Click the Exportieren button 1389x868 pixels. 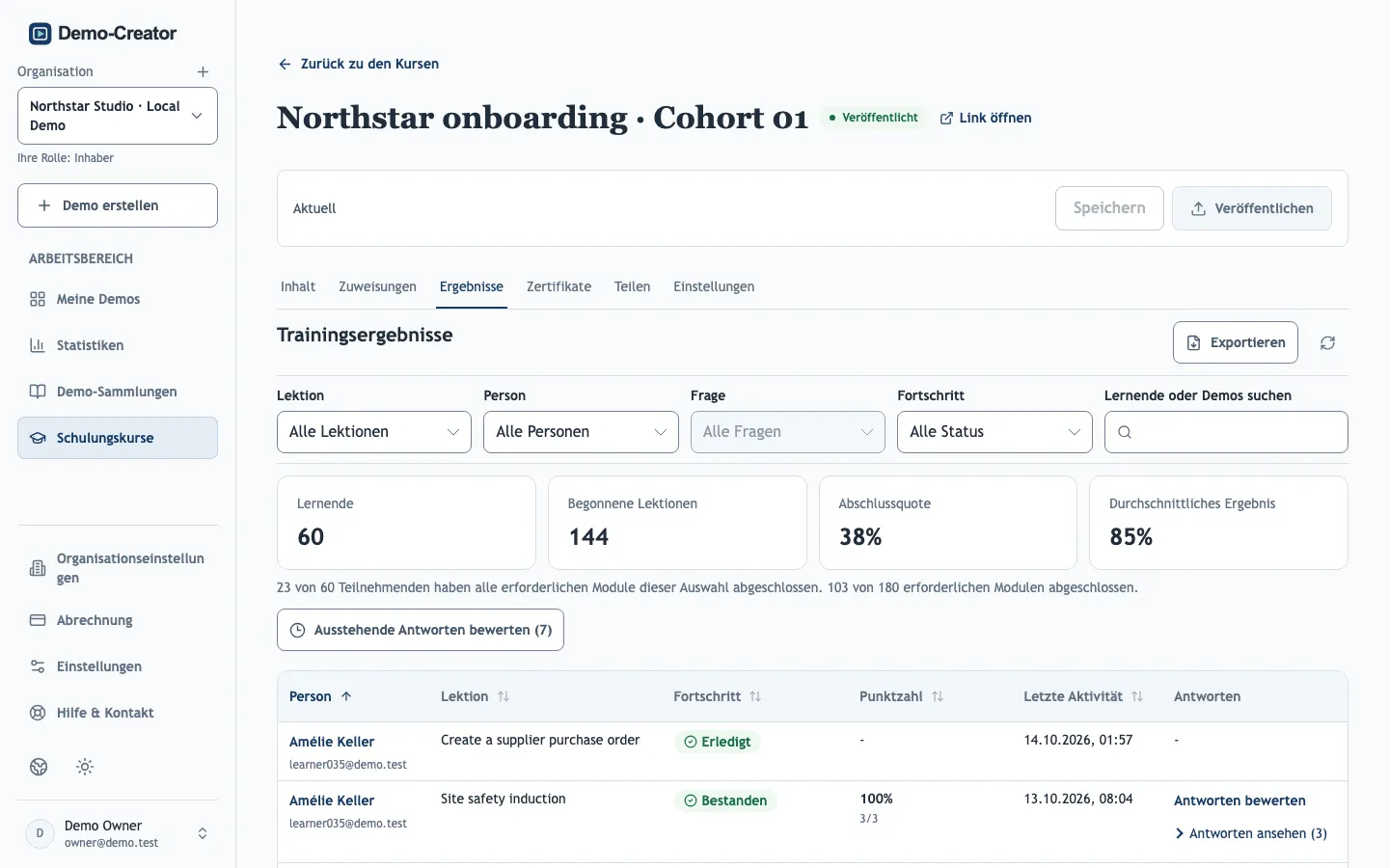tap(1236, 342)
